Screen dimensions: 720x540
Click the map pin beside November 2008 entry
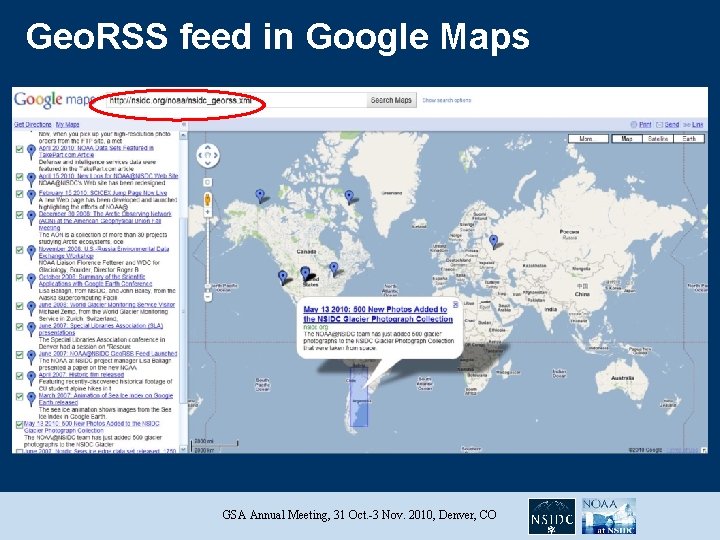(x=31, y=252)
